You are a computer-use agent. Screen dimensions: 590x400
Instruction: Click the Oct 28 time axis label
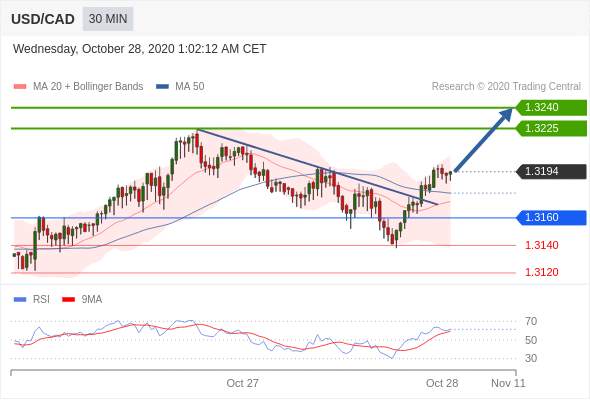click(442, 383)
